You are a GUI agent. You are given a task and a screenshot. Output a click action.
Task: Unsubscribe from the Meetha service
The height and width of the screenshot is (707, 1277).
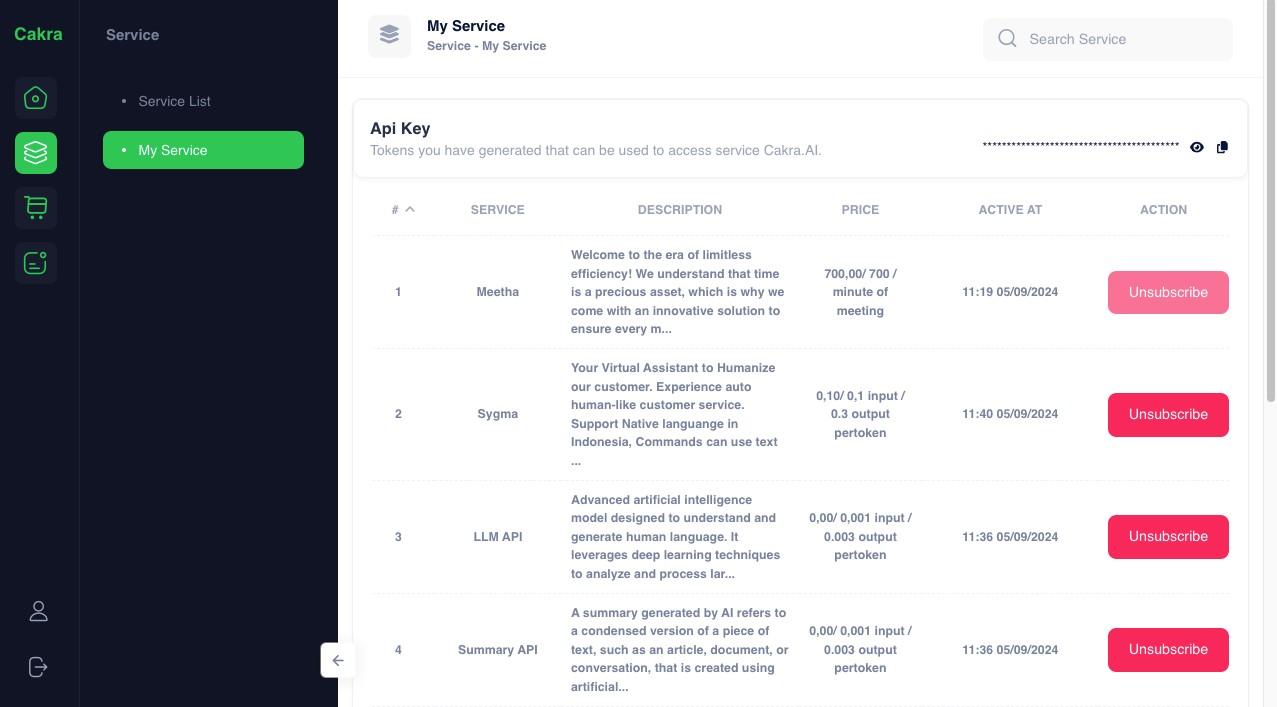tap(1168, 292)
